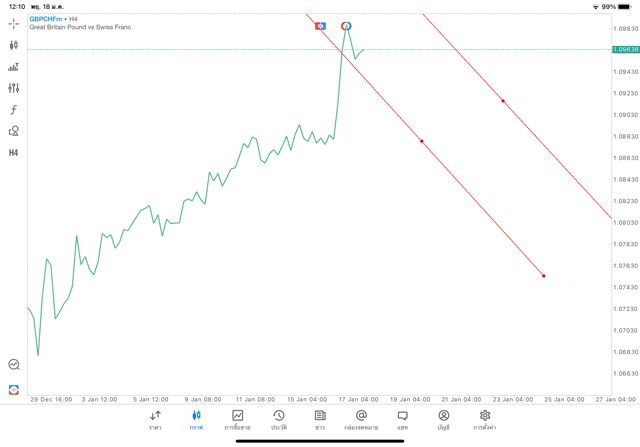
Task: Open the H4 timeframe selector in sidebar
Action: [13, 152]
